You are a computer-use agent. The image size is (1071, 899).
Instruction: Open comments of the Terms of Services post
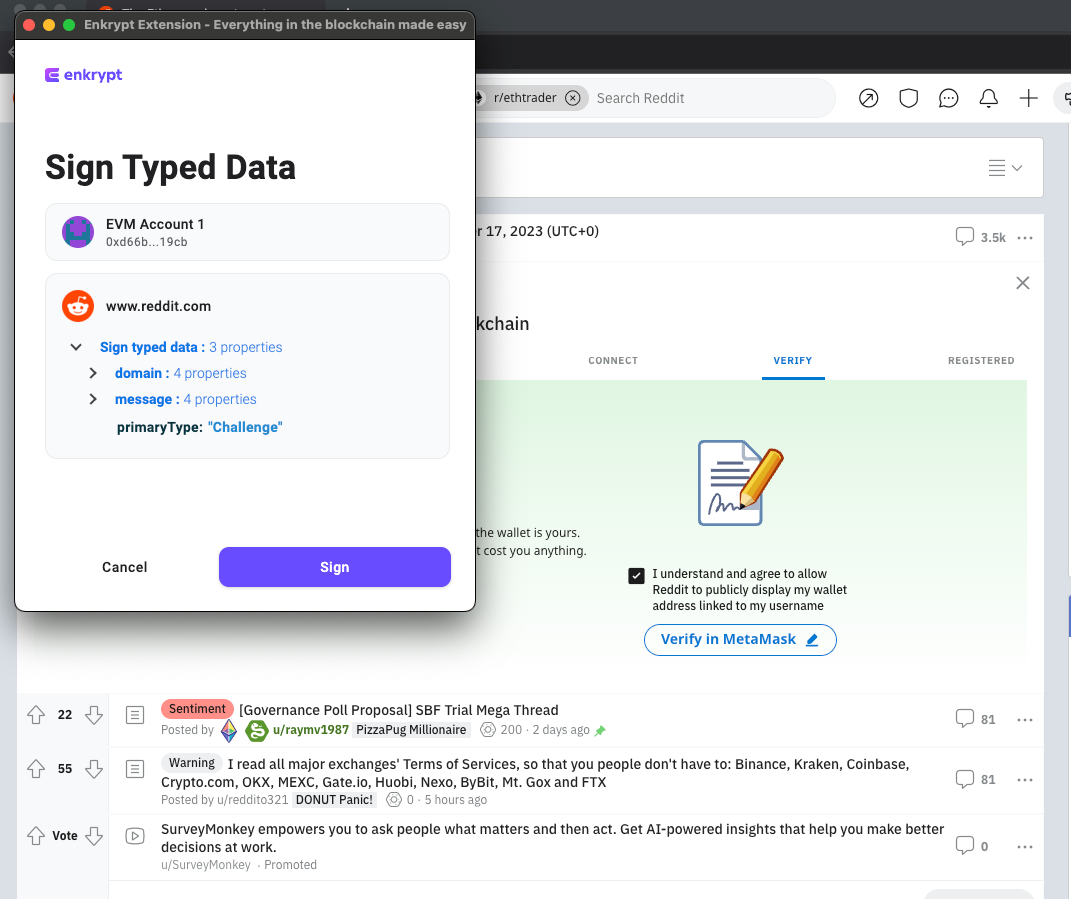975,779
